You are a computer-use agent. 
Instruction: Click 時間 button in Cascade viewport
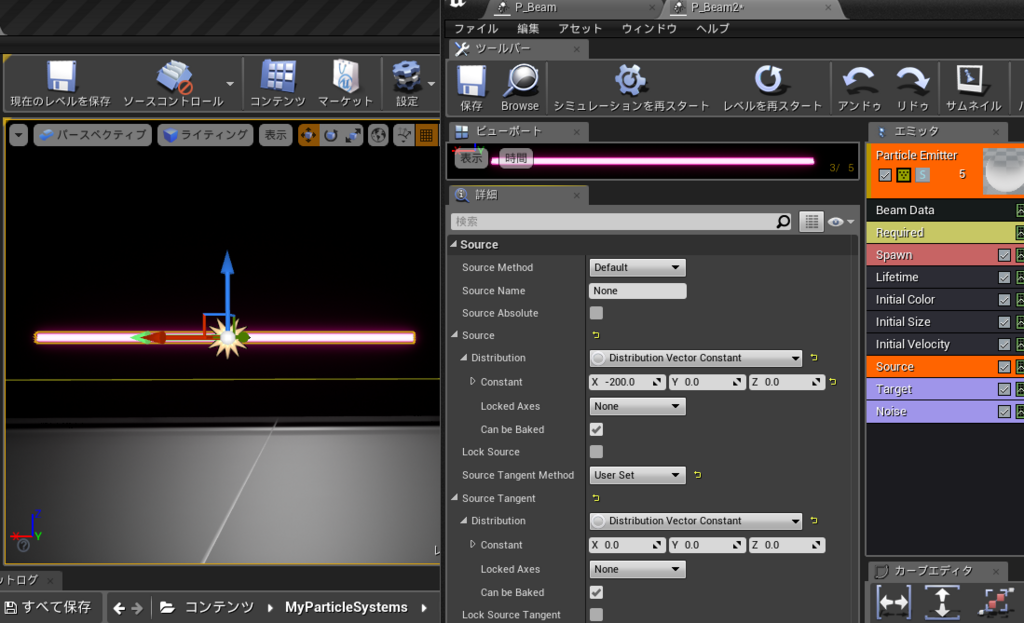tap(516, 158)
